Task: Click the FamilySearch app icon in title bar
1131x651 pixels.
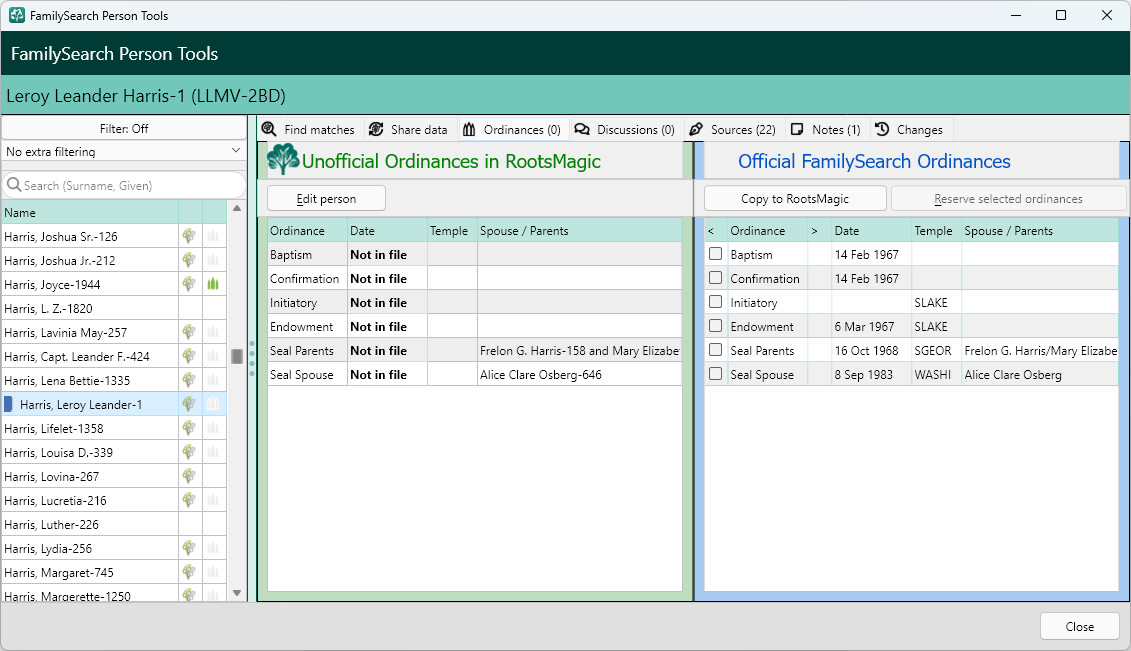Action: [17, 15]
